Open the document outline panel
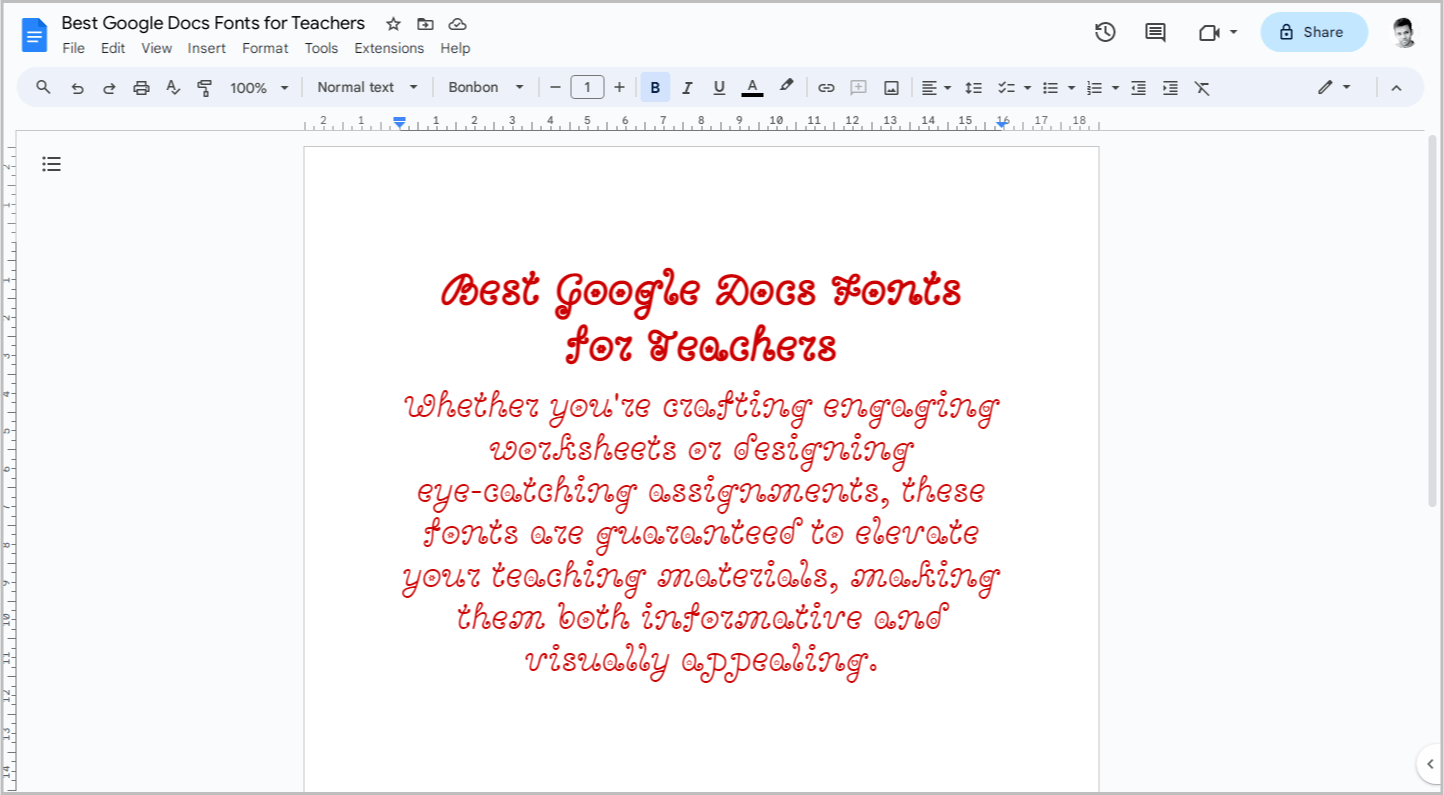The width and height of the screenshot is (1444, 795). click(x=51, y=163)
